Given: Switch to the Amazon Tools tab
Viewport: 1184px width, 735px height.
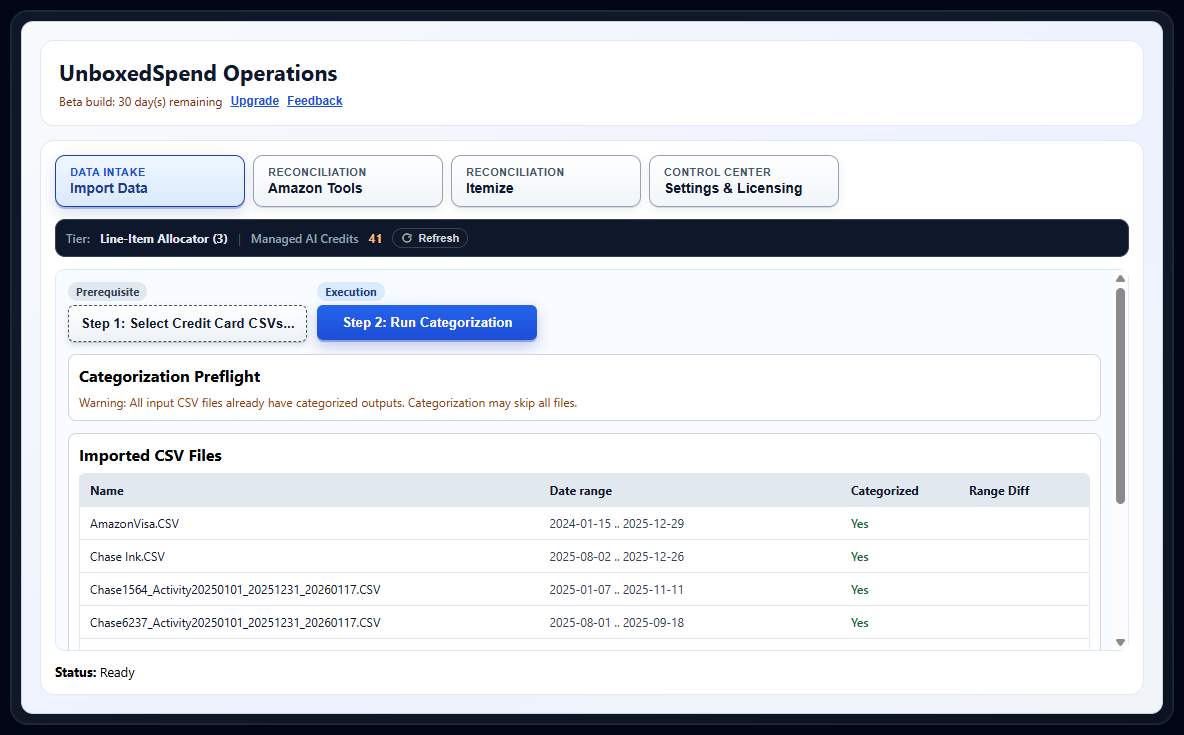Looking at the screenshot, I should 347,181.
